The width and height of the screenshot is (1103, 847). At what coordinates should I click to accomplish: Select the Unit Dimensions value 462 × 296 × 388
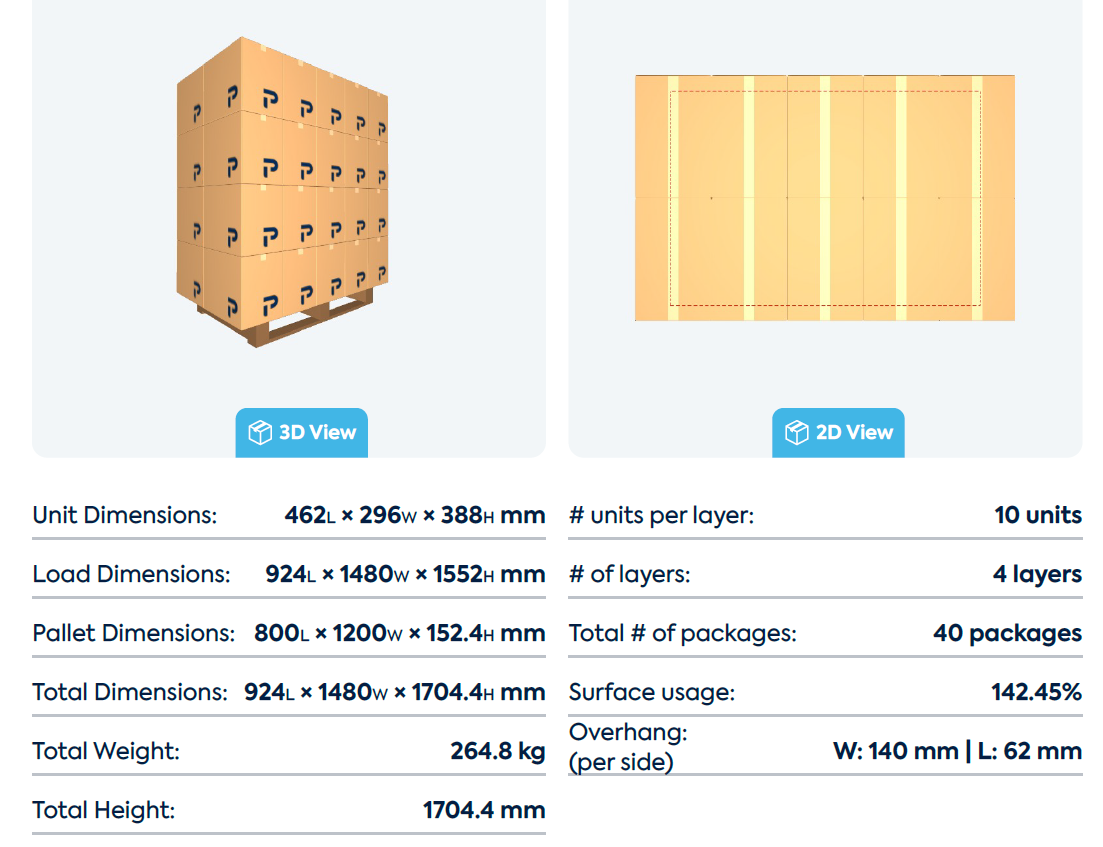(x=414, y=515)
